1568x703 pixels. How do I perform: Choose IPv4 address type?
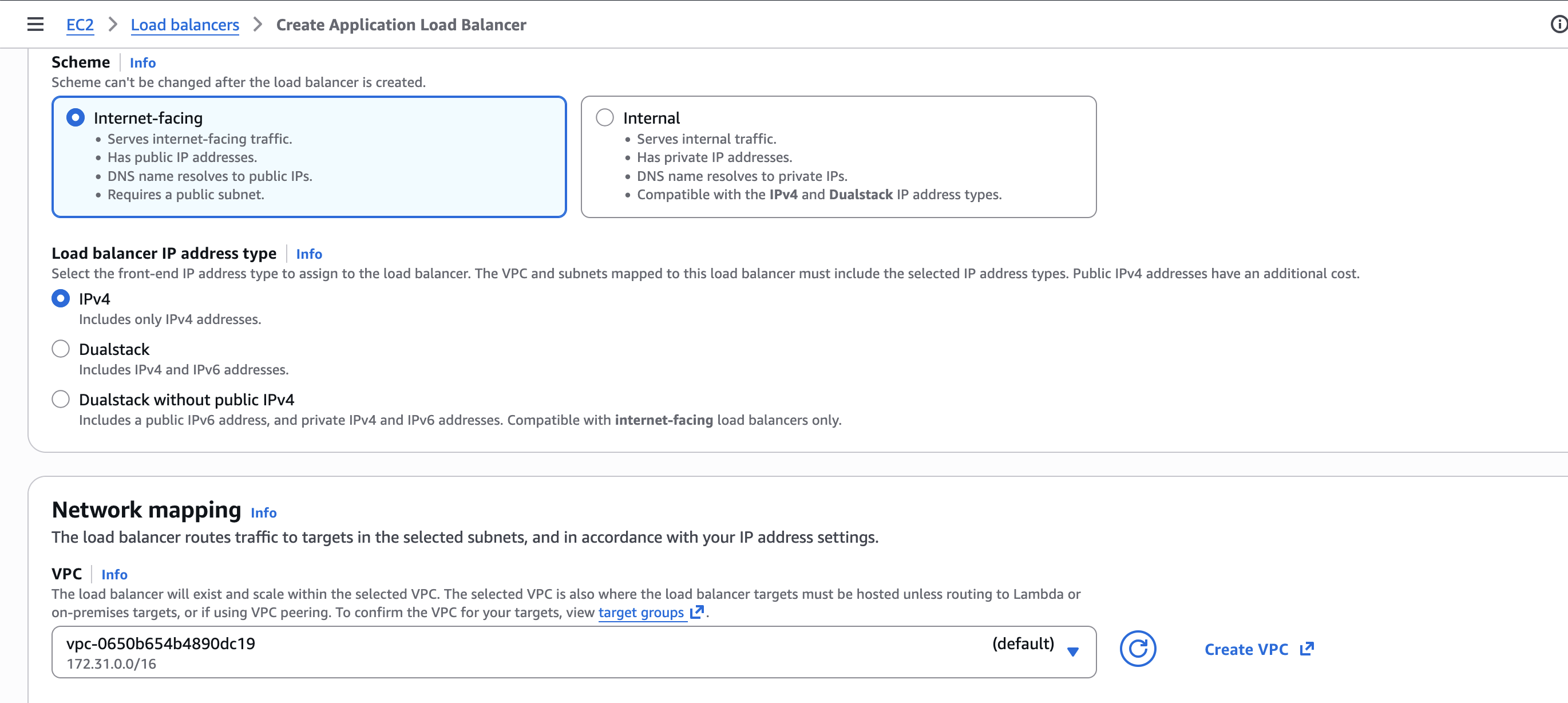(x=61, y=298)
